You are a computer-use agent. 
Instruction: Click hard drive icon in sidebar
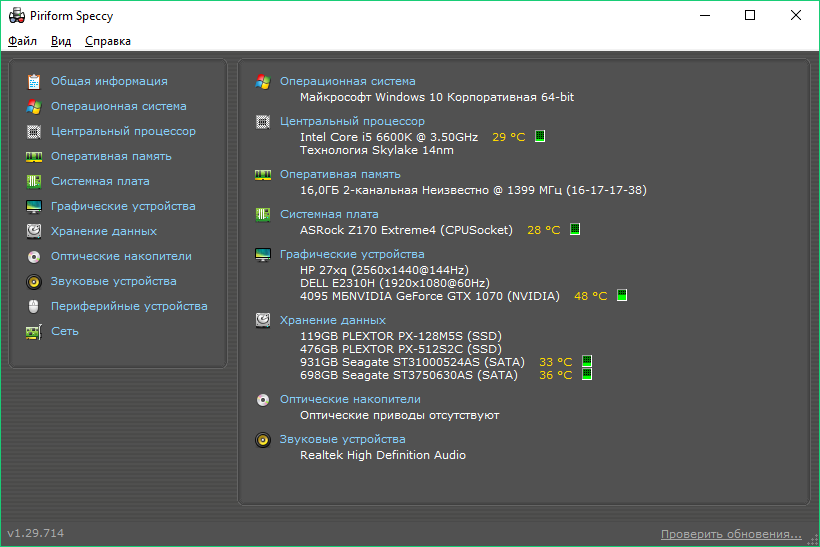click(x=34, y=231)
